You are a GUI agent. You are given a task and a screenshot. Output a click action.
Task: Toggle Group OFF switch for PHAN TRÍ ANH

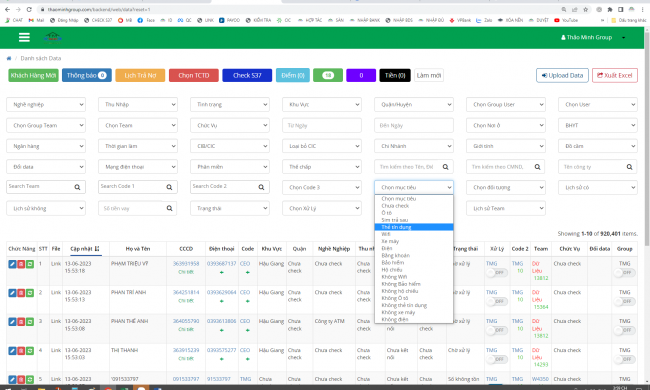[x=624, y=301]
